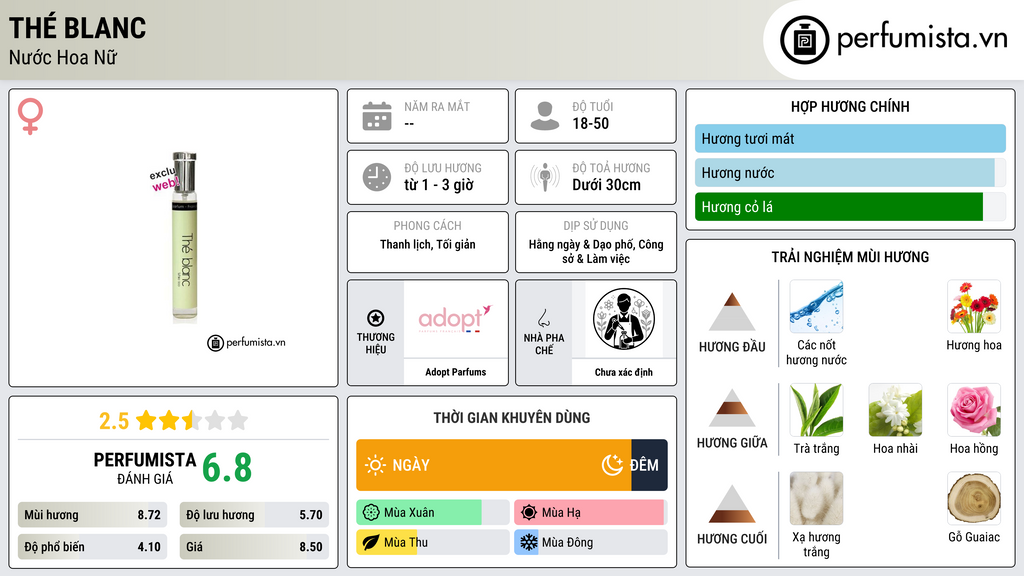Click the Thé Blanc perfume bottle photo
1024x576 pixels.
[184, 238]
